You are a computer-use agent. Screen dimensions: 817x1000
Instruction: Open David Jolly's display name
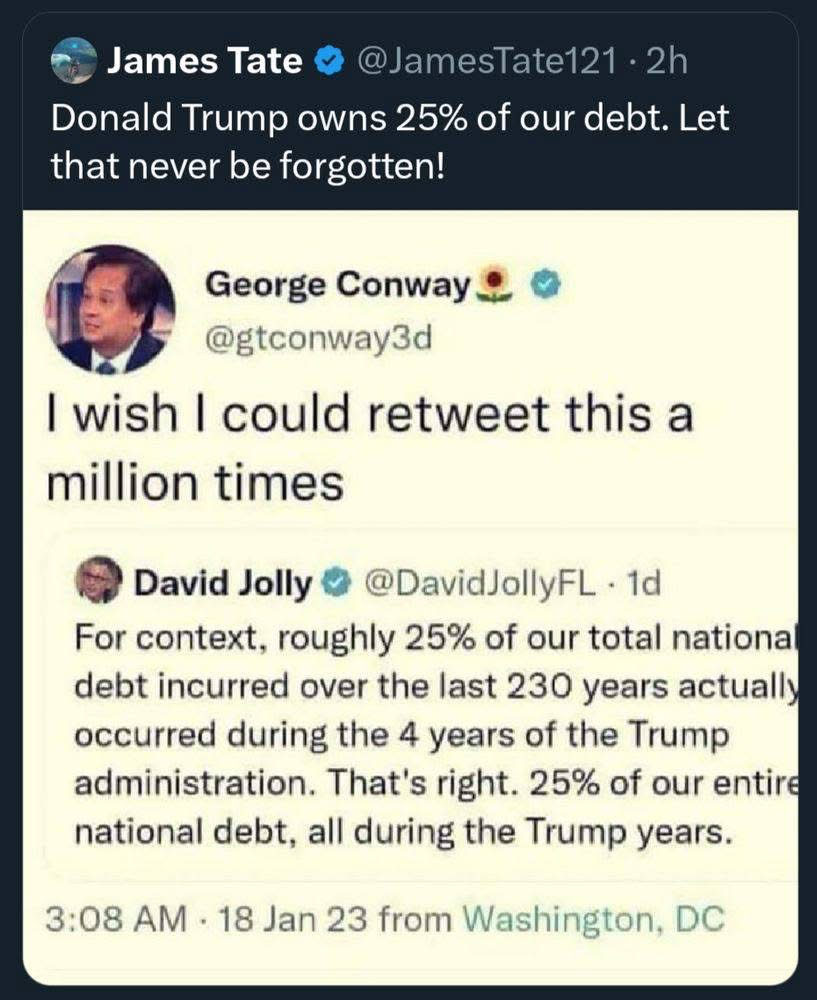[222, 584]
